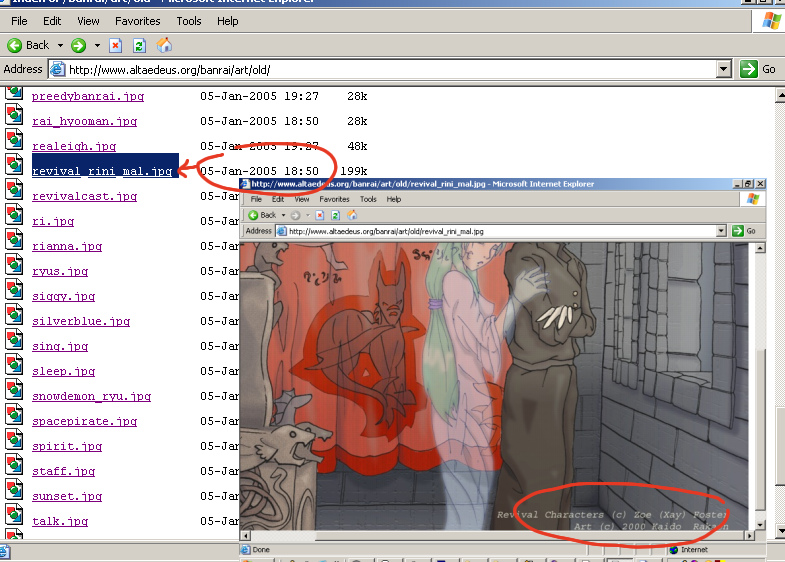This screenshot has height=562, width=785.
Task: Click the Back arrow icon in main window
Action: (x=15, y=46)
